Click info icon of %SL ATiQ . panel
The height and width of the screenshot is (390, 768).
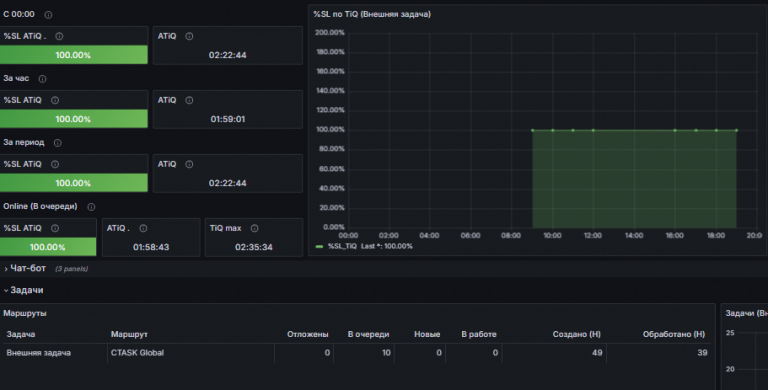[59, 36]
